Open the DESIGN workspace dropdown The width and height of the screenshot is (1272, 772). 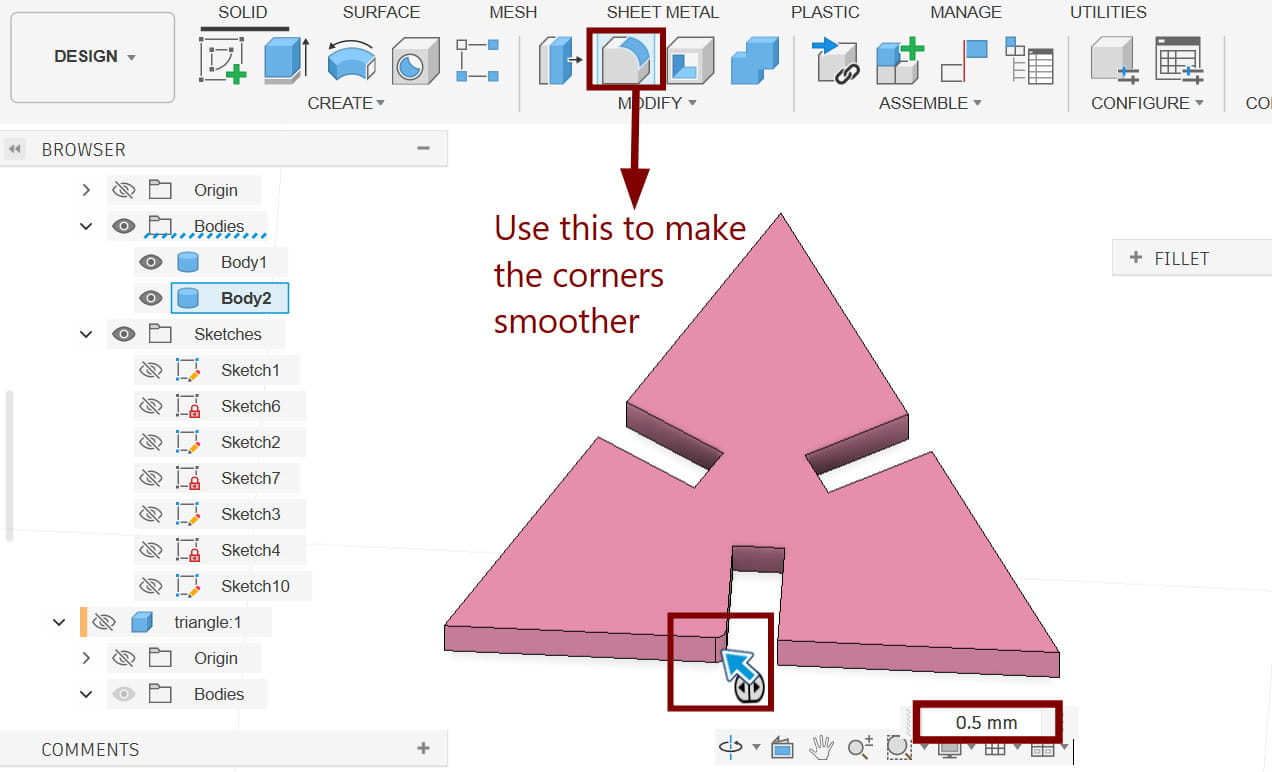(x=93, y=57)
